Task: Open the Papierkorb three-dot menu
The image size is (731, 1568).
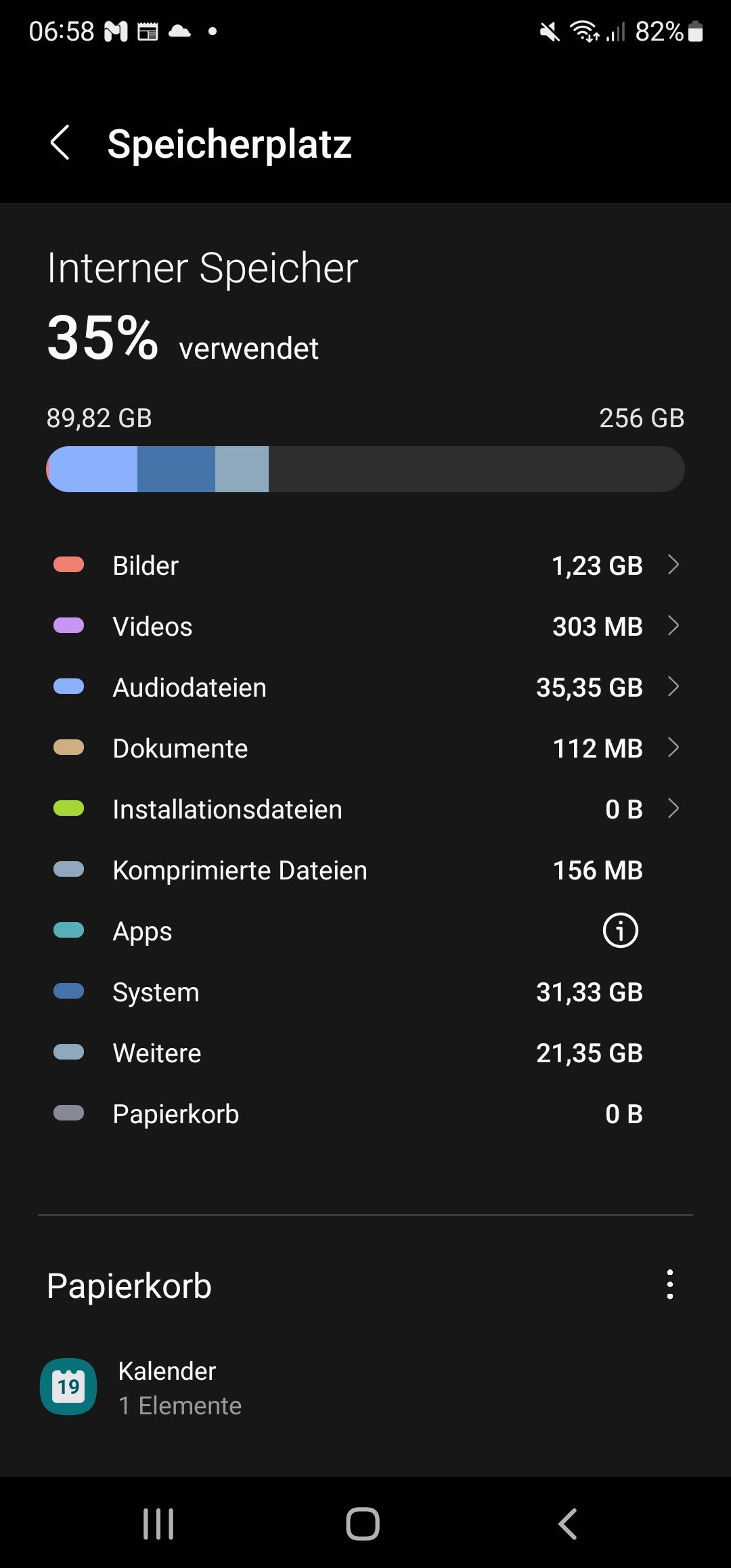Action: (669, 1284)
